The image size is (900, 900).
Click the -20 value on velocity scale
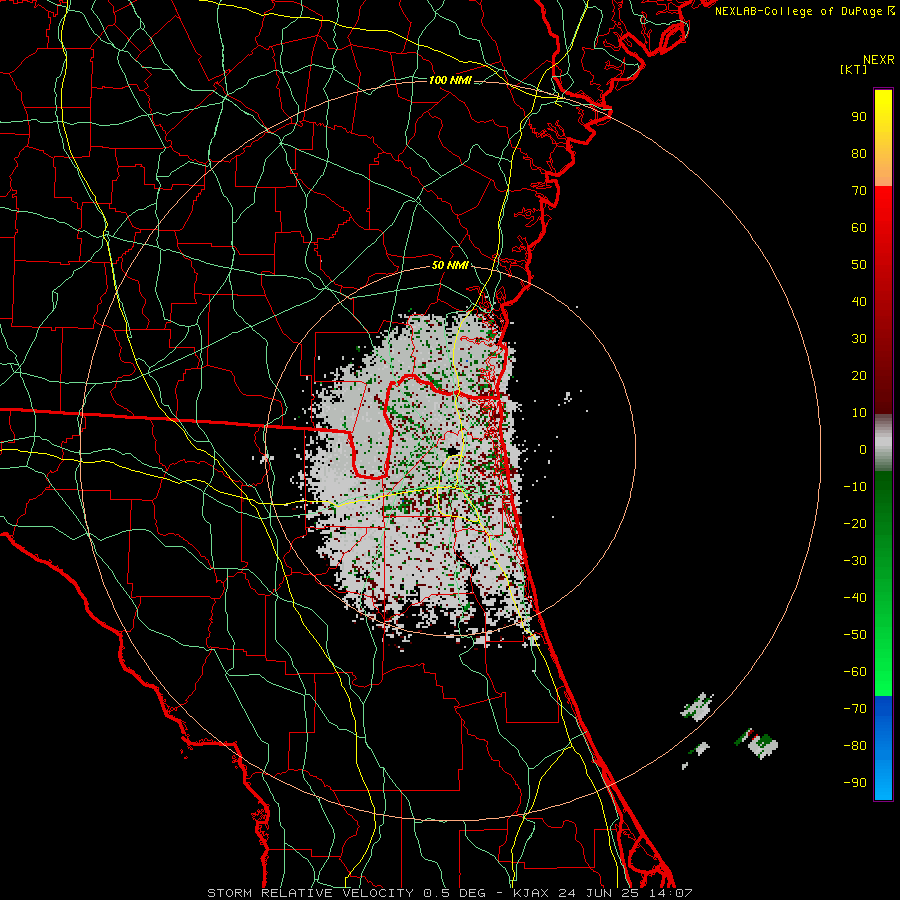[x=855, y=523]
